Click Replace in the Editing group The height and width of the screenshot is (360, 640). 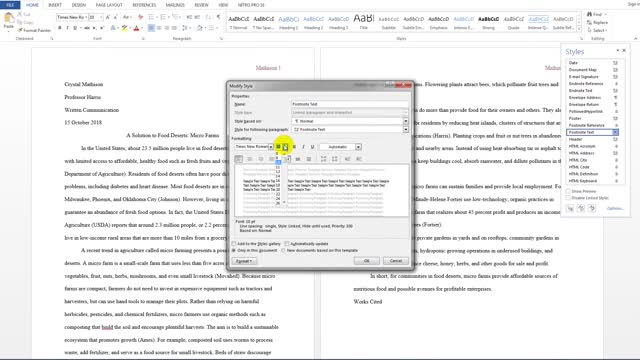[x=598, y=22]
